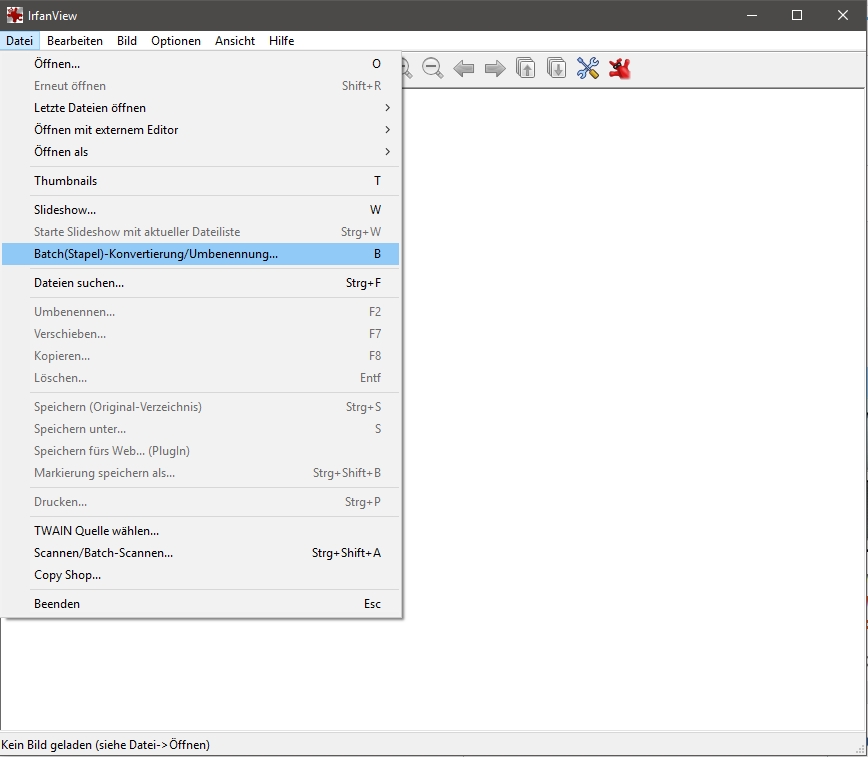868x757 pixels.
Task: Select Copy Shop... menu item
Action: point(200,575)
